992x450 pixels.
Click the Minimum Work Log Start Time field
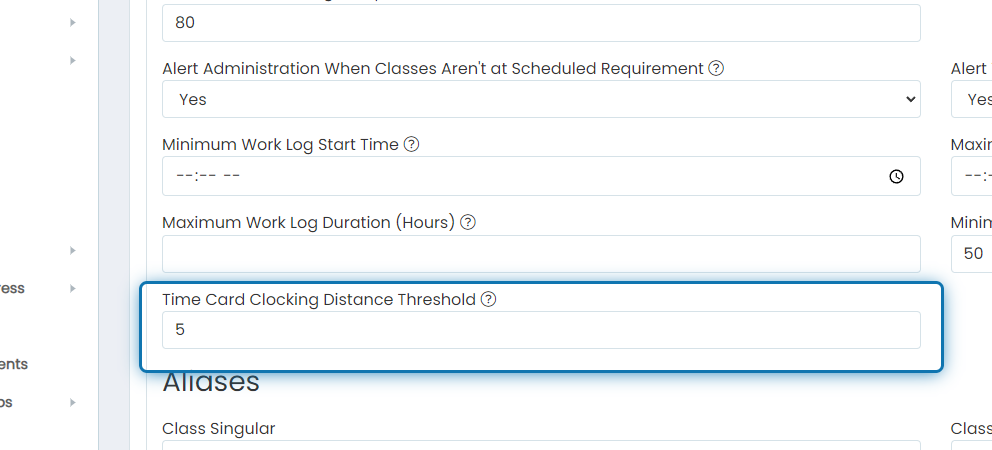click(541, 176)
